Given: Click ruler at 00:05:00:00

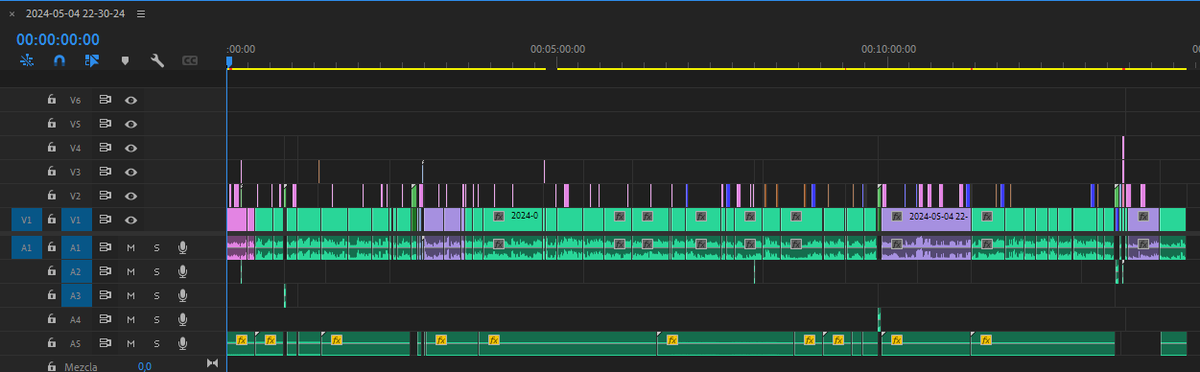Looking at the screenshot, I should [x=557, y=48].
